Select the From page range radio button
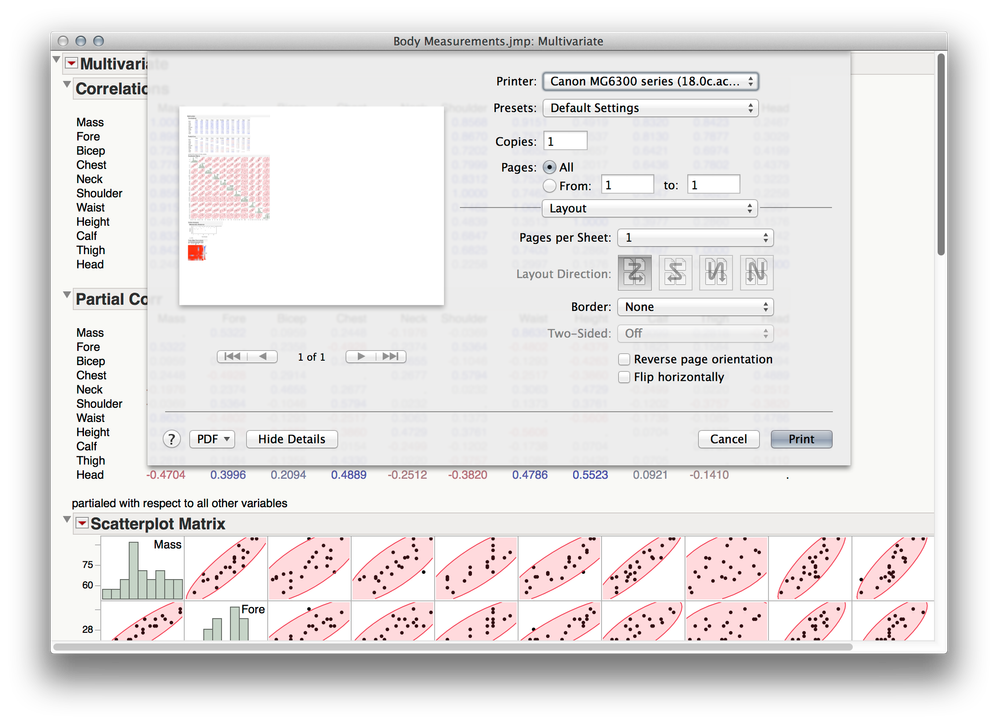 click(x=550, y=186)
